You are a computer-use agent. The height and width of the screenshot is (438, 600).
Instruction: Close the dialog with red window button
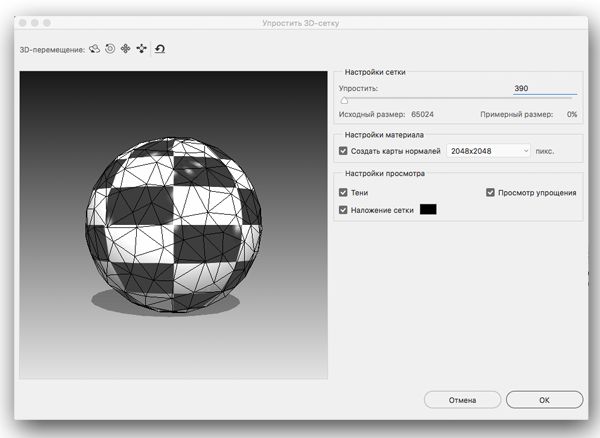(x=23, y=23)
